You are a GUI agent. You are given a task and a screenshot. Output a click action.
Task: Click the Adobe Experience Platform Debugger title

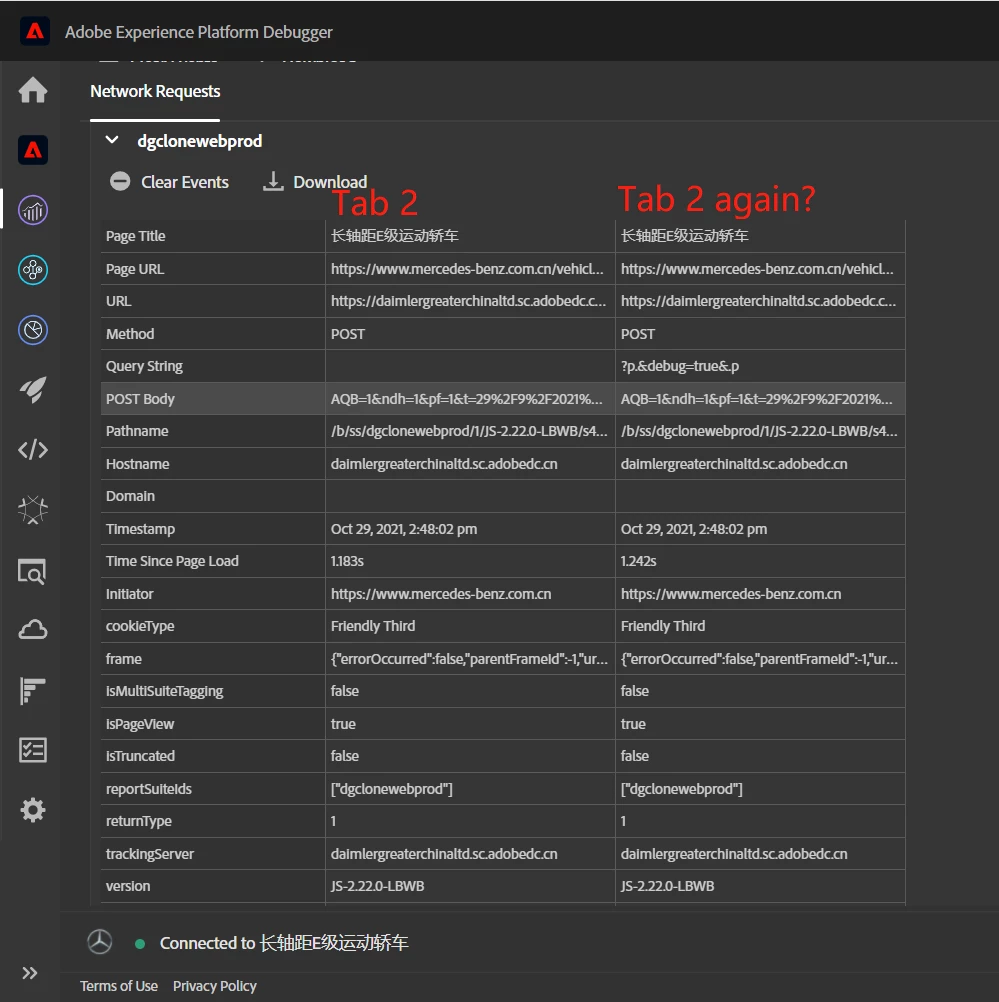click(199, 32)
